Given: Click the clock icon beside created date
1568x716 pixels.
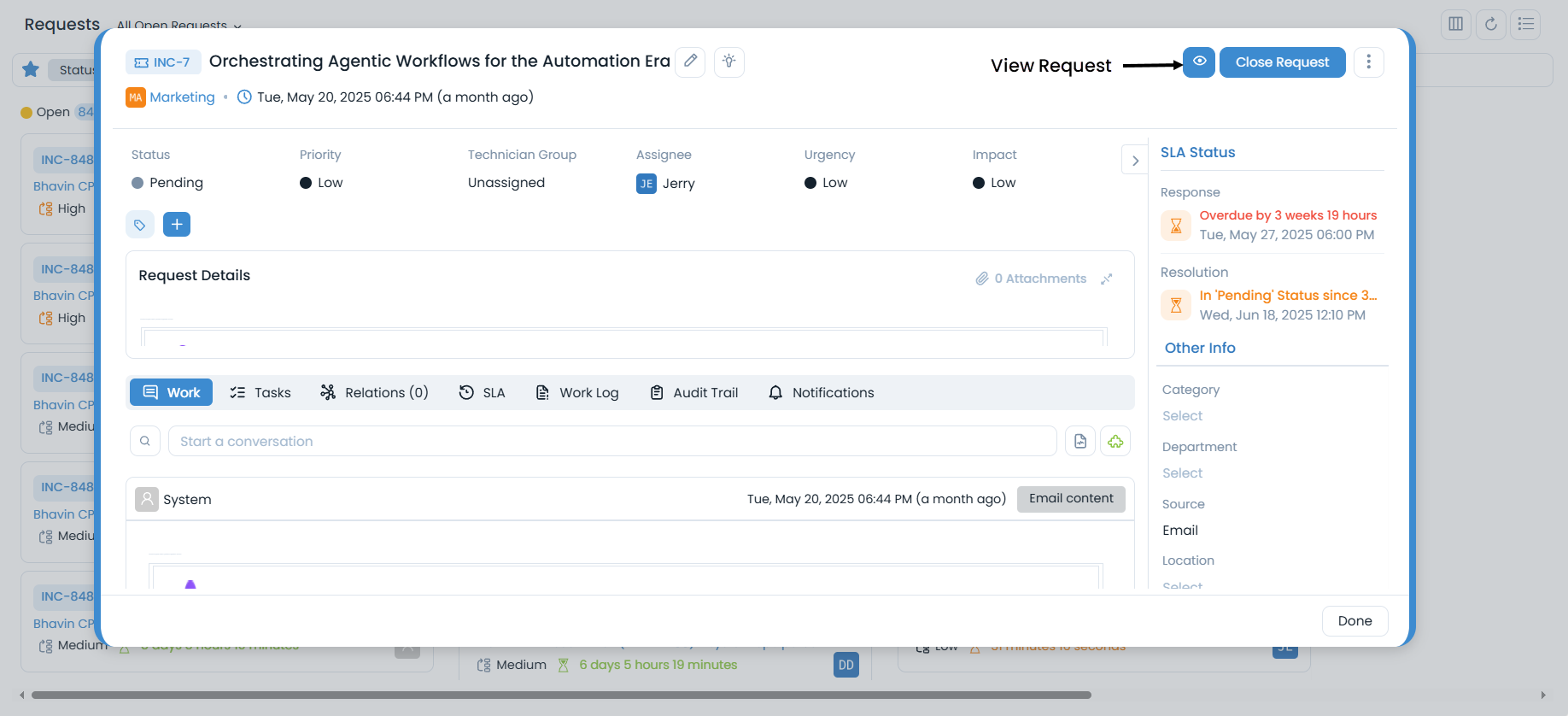Looking at the screenshot, I should coord(244,97).
